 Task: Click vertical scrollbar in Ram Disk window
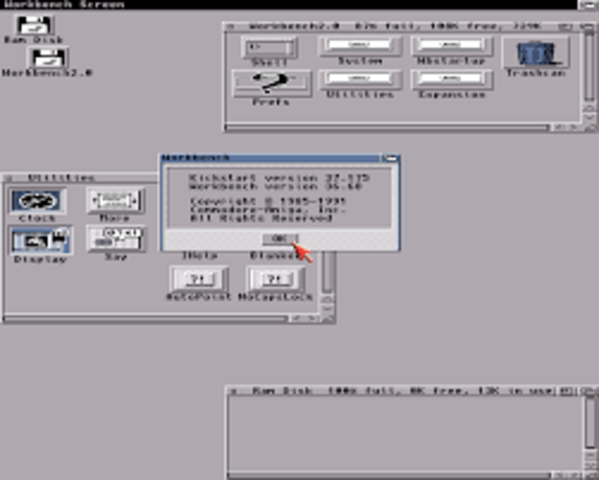click(x=590, y=422)
